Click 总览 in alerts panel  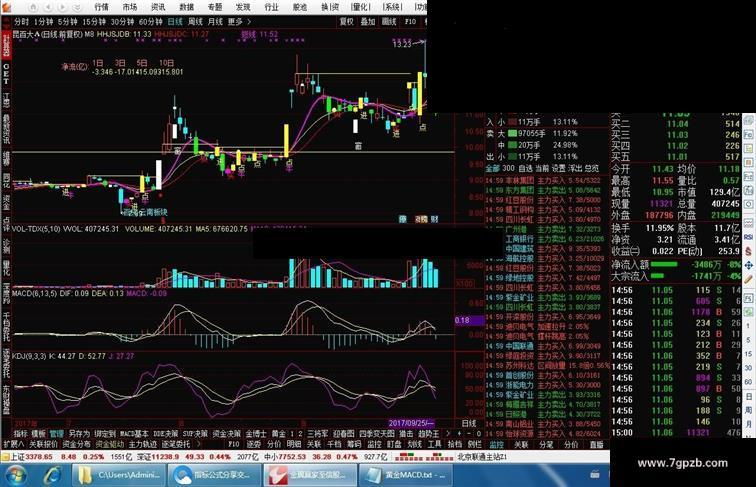[592, 168]
